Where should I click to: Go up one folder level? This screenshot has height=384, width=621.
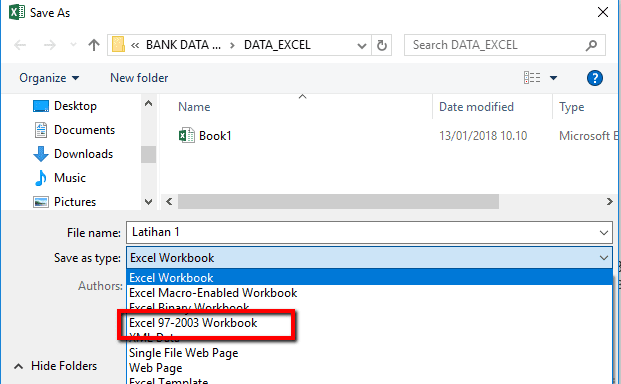[94, 45]
